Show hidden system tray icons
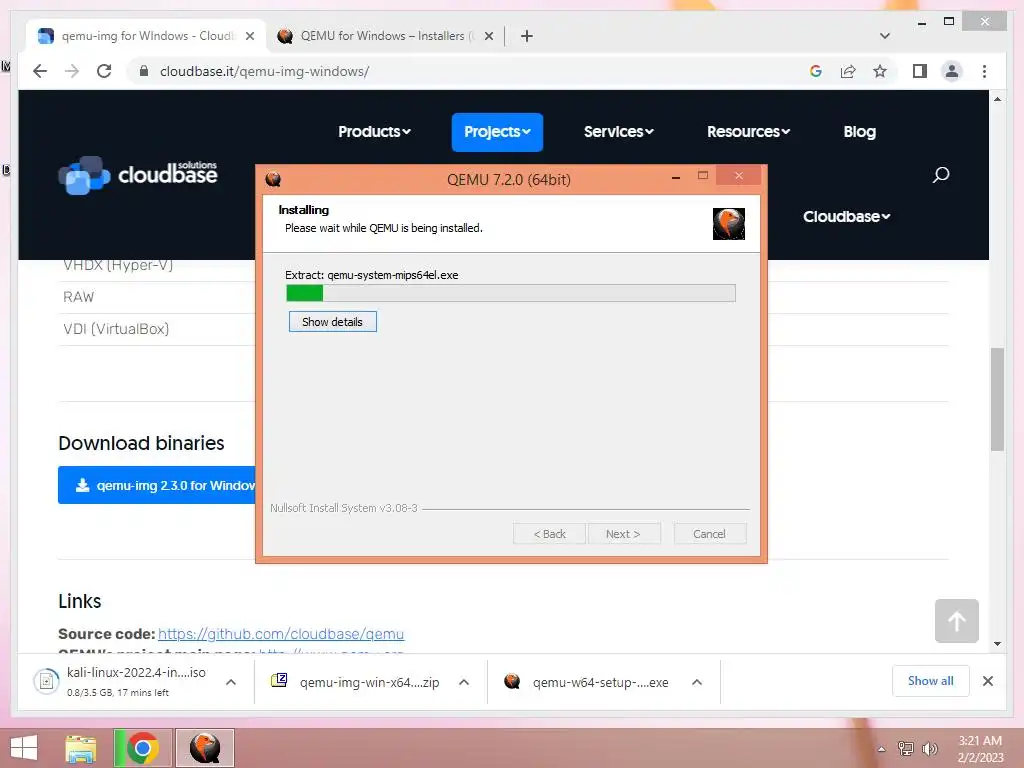This screenshot has height=768, width=1024. pos(881,749)
